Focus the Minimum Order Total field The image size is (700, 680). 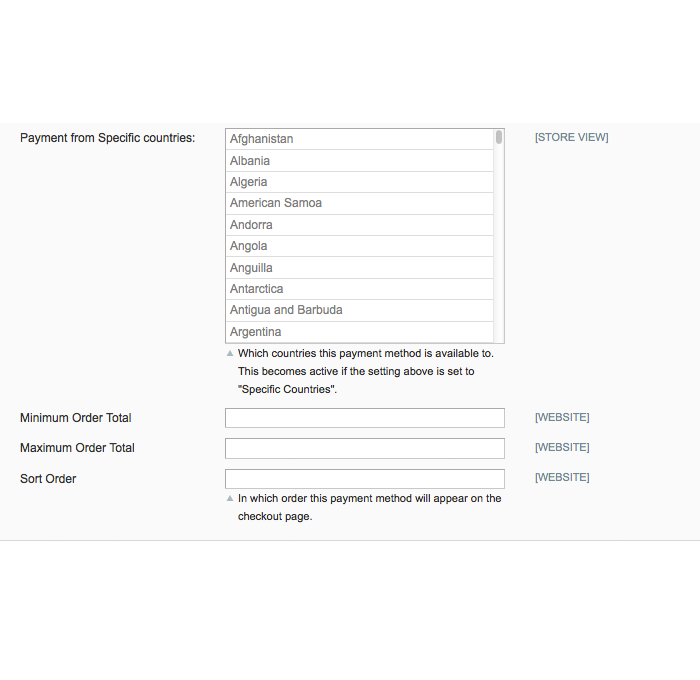[364, 418]
